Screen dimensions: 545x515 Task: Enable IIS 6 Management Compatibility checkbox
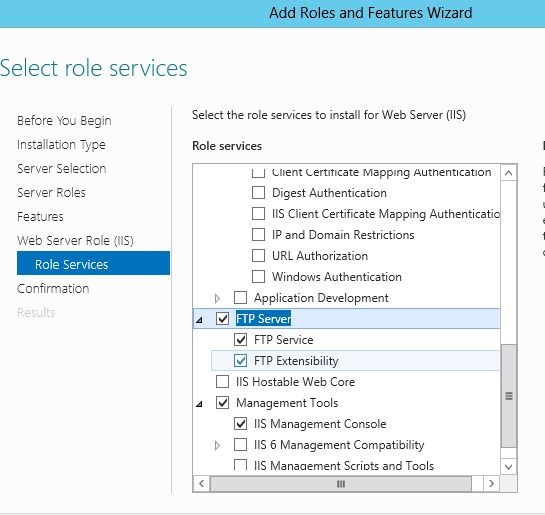(241, 444)
